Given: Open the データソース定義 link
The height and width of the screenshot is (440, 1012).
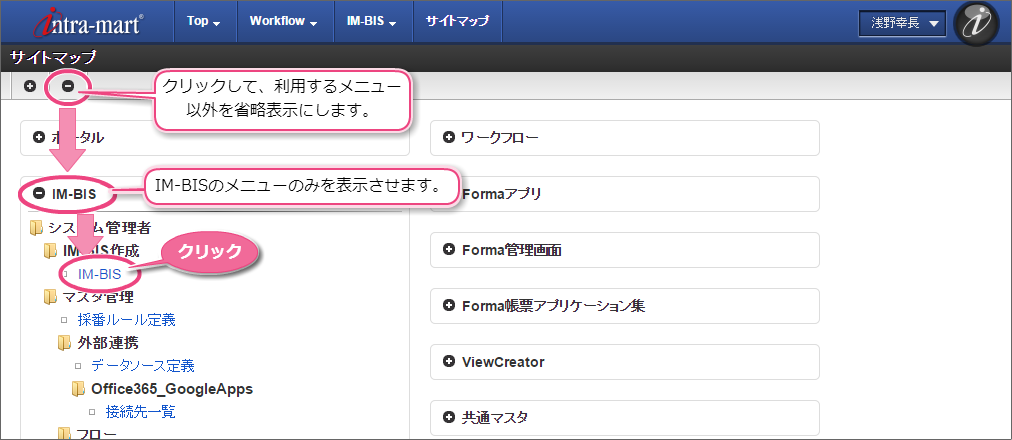Looking at the screenshot, I should point(143,366).
